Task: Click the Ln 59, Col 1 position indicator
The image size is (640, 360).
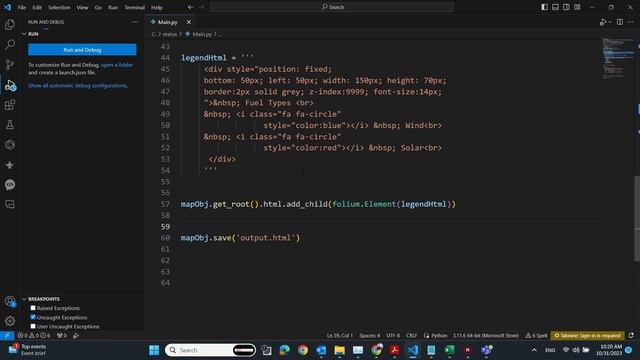Action: [x=340, y=336]
